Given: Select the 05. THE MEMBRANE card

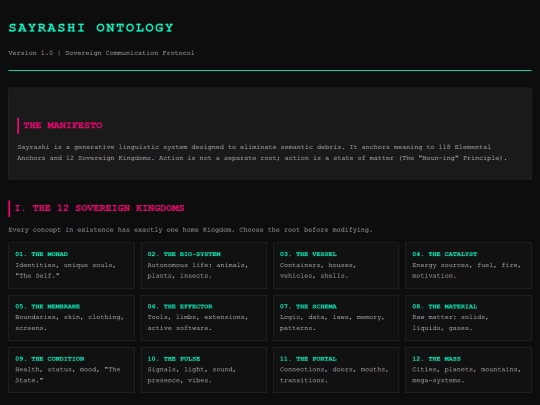Looking at the screenshot, I should click(71, 318).
